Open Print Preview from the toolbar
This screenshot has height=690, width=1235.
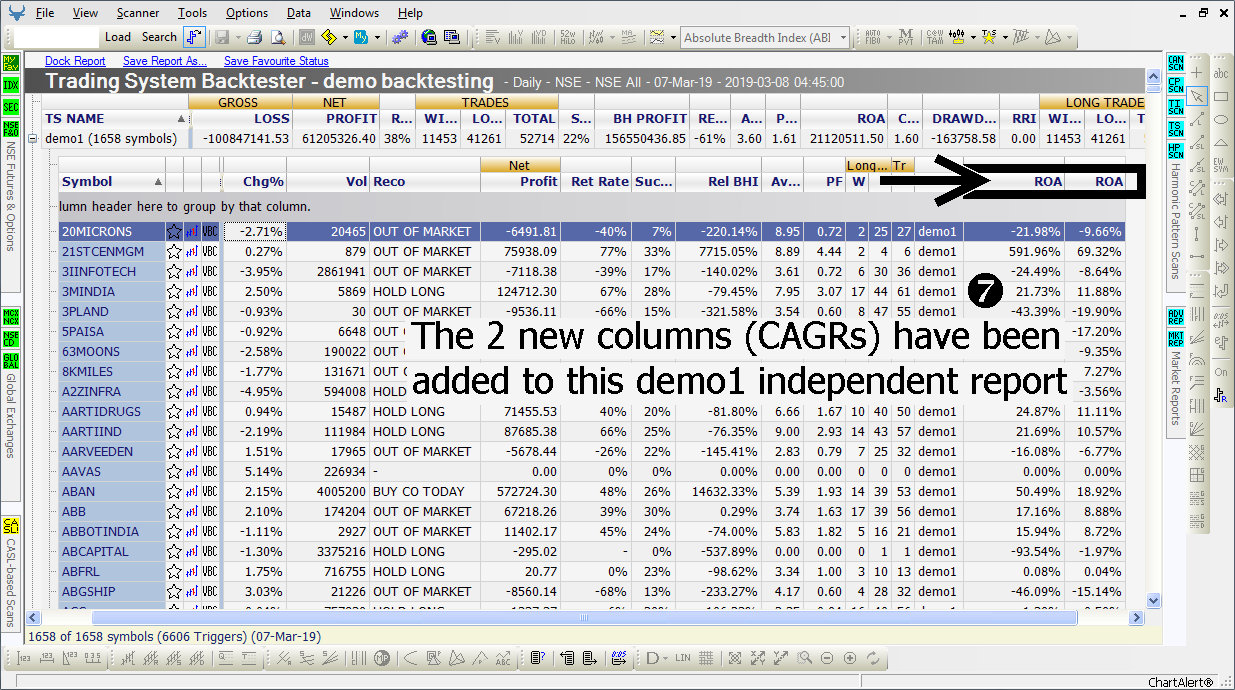pos(277,37)
